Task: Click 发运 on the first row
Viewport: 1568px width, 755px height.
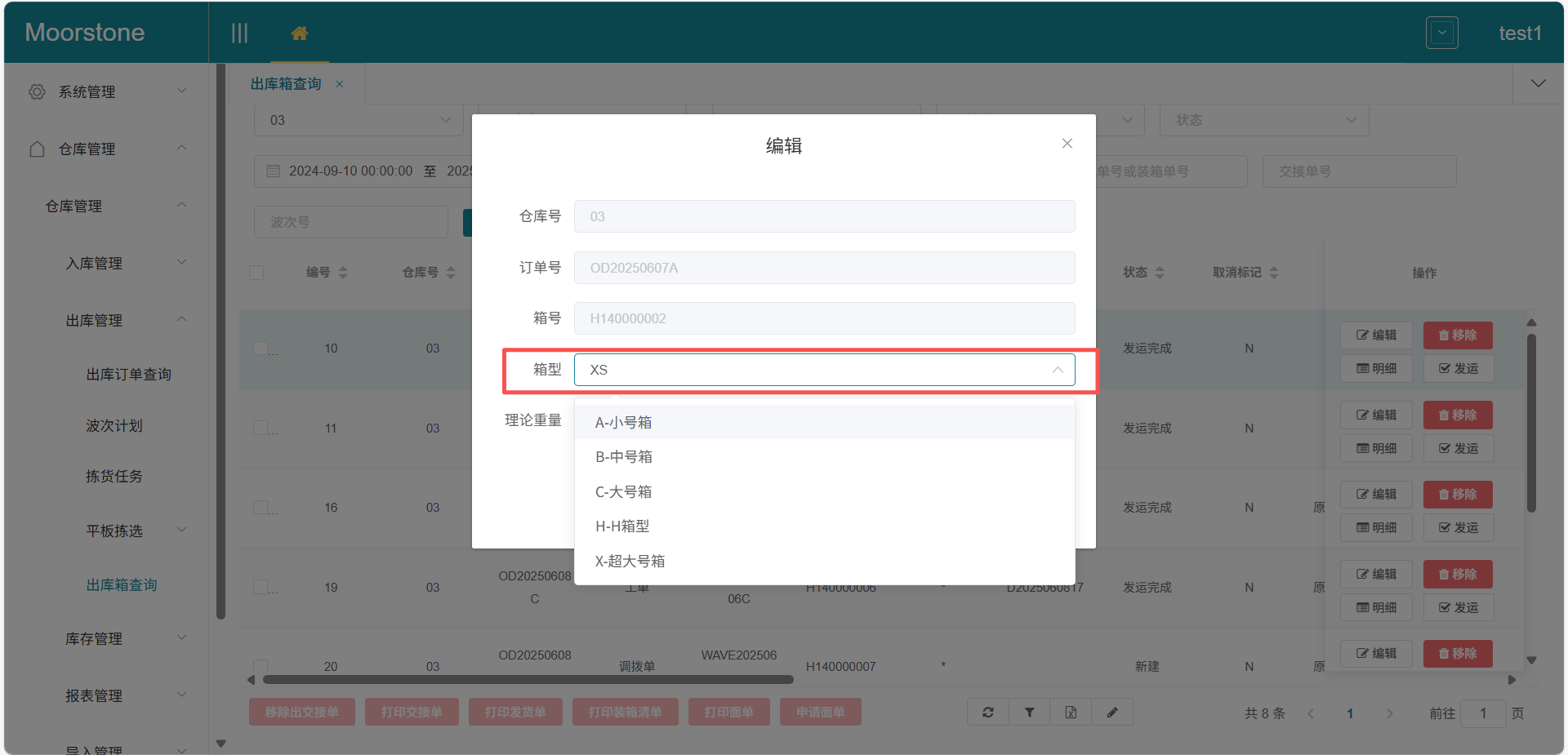Action: coord(1458,368)
